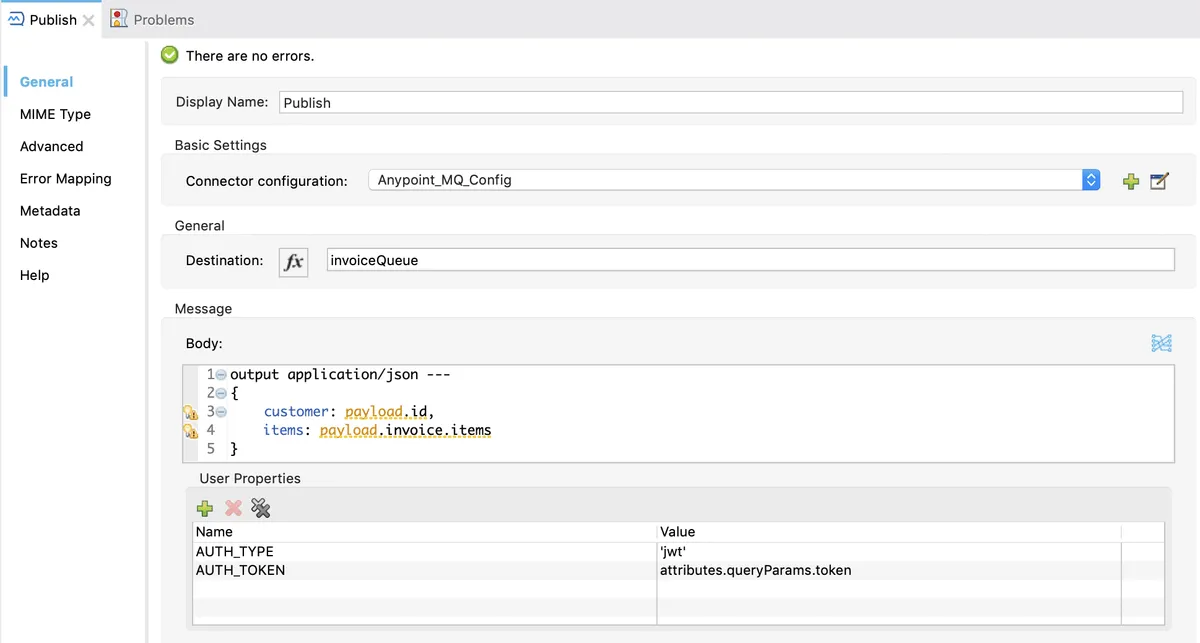The width and height of the screenshot is (1200, 643).
Task: Click the Display Name input field
Action: [730, 102]
